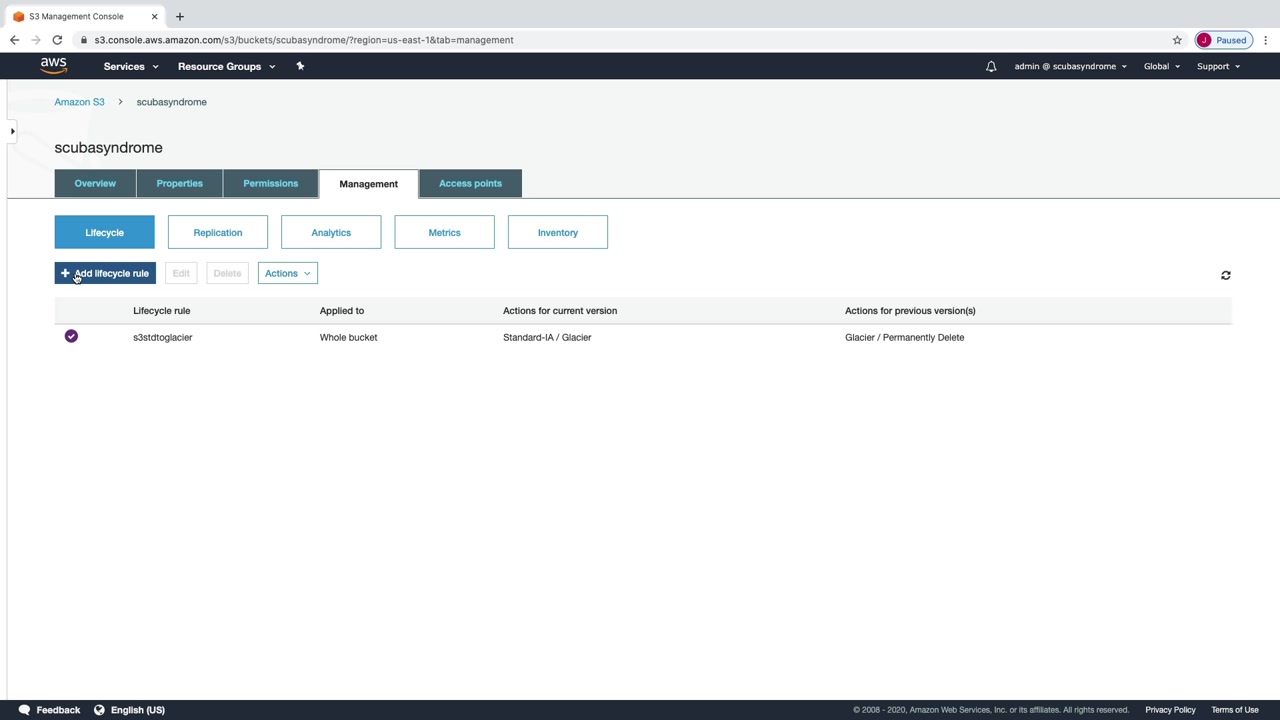Screen dimensions: 1280x720
Task: Open the s3stdtoglacier lifecycle rule
Action: point(162,337)
